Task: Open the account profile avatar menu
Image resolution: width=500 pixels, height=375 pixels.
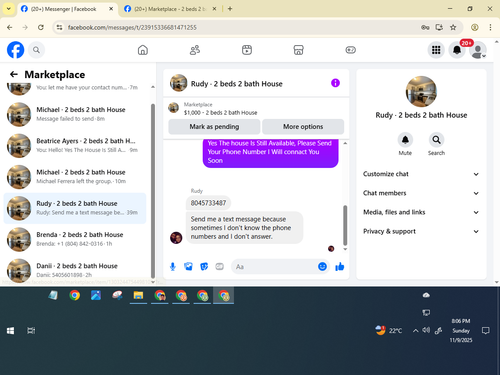Action: coord(478,50)
